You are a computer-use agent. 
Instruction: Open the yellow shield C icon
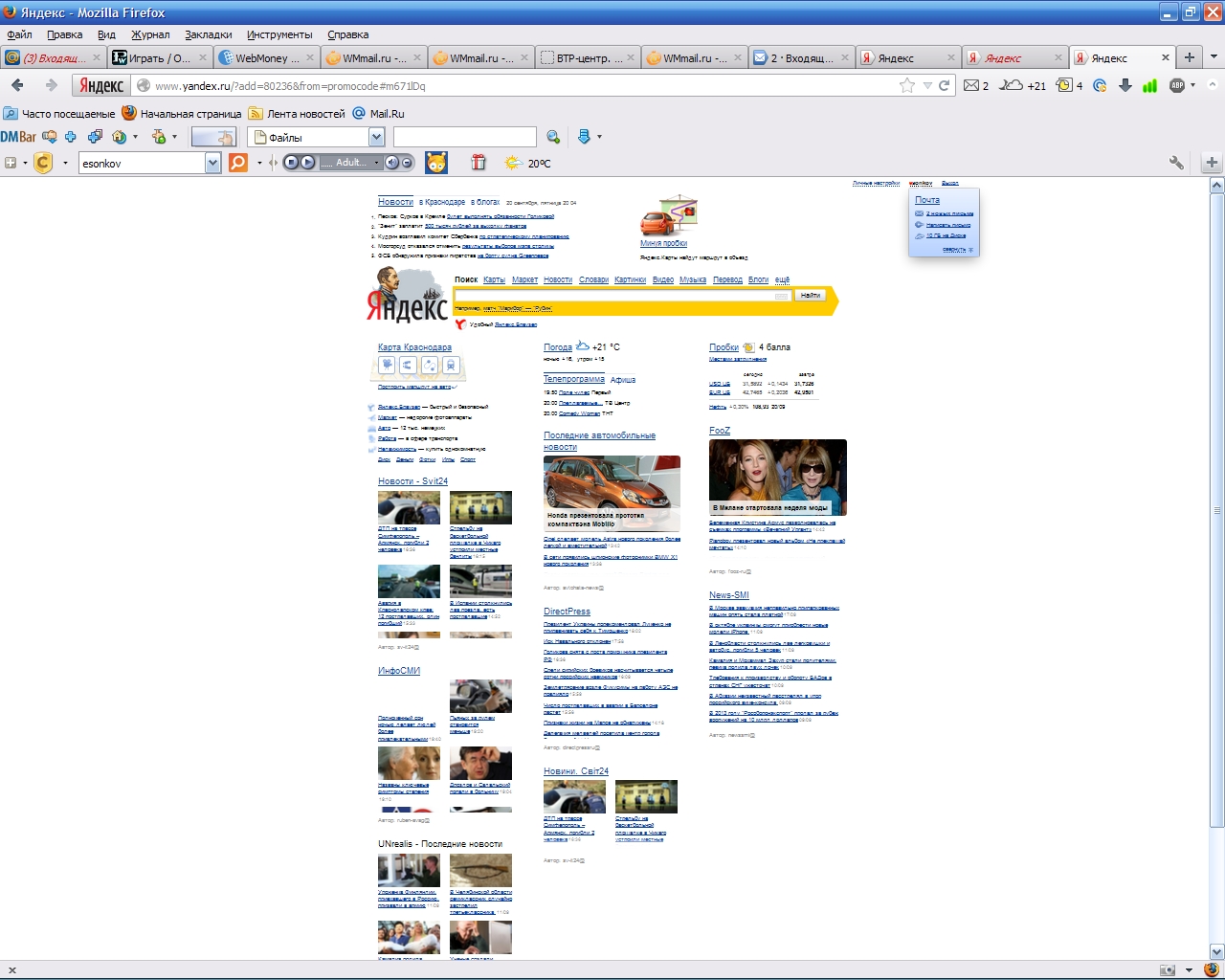(43, 163)
